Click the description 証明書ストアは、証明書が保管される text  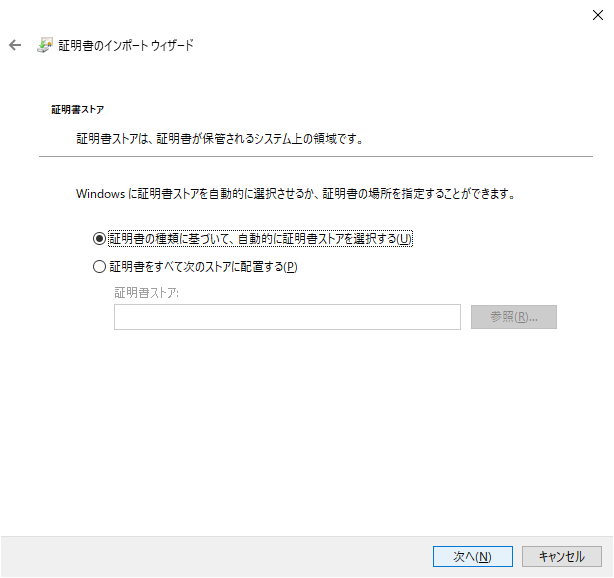tap(220, 139)
